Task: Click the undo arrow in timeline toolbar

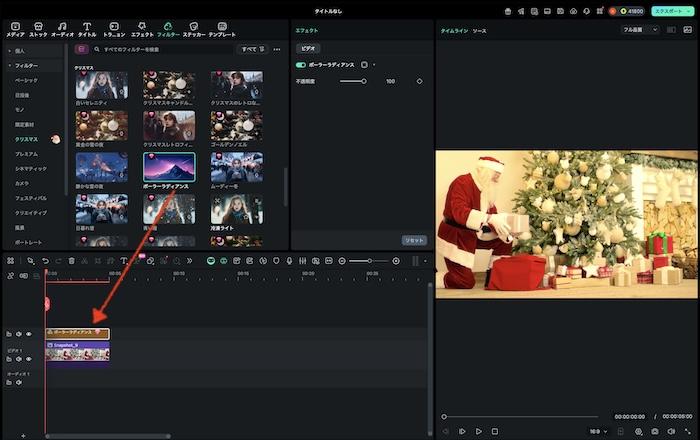Action: point(45,261)
